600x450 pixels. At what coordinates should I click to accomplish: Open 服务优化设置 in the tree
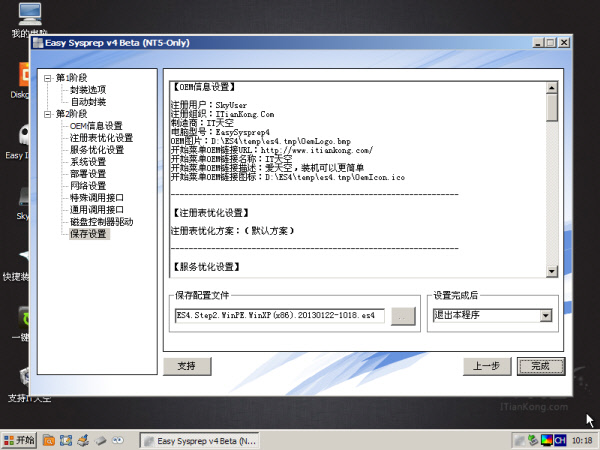tap(97, 150)
